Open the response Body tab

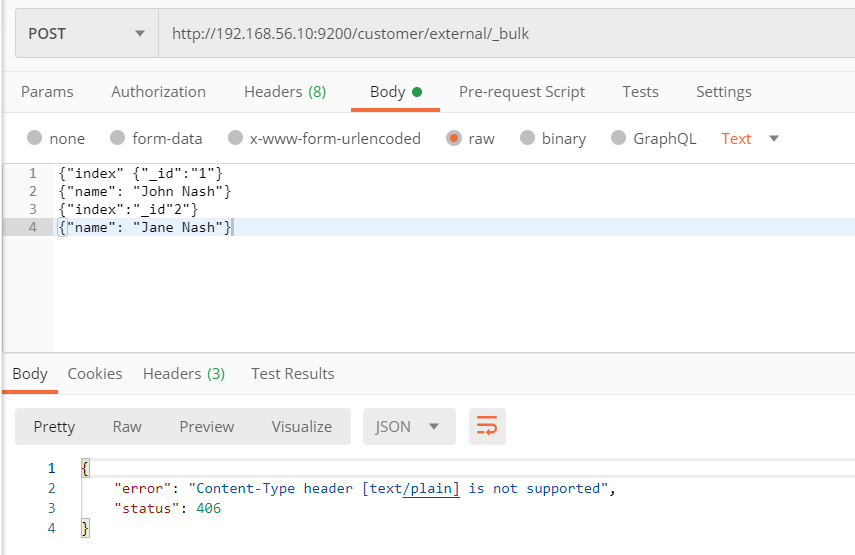click(30, 373)
